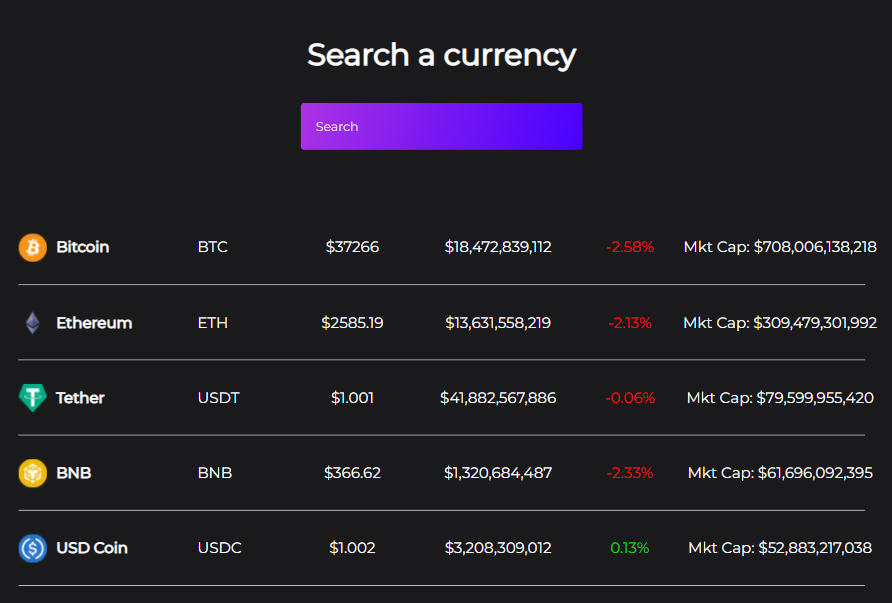Viewport: 892px width, 603px height.
Task: Click the Bitcoin logo icon
Action: [x=33, y=247]
